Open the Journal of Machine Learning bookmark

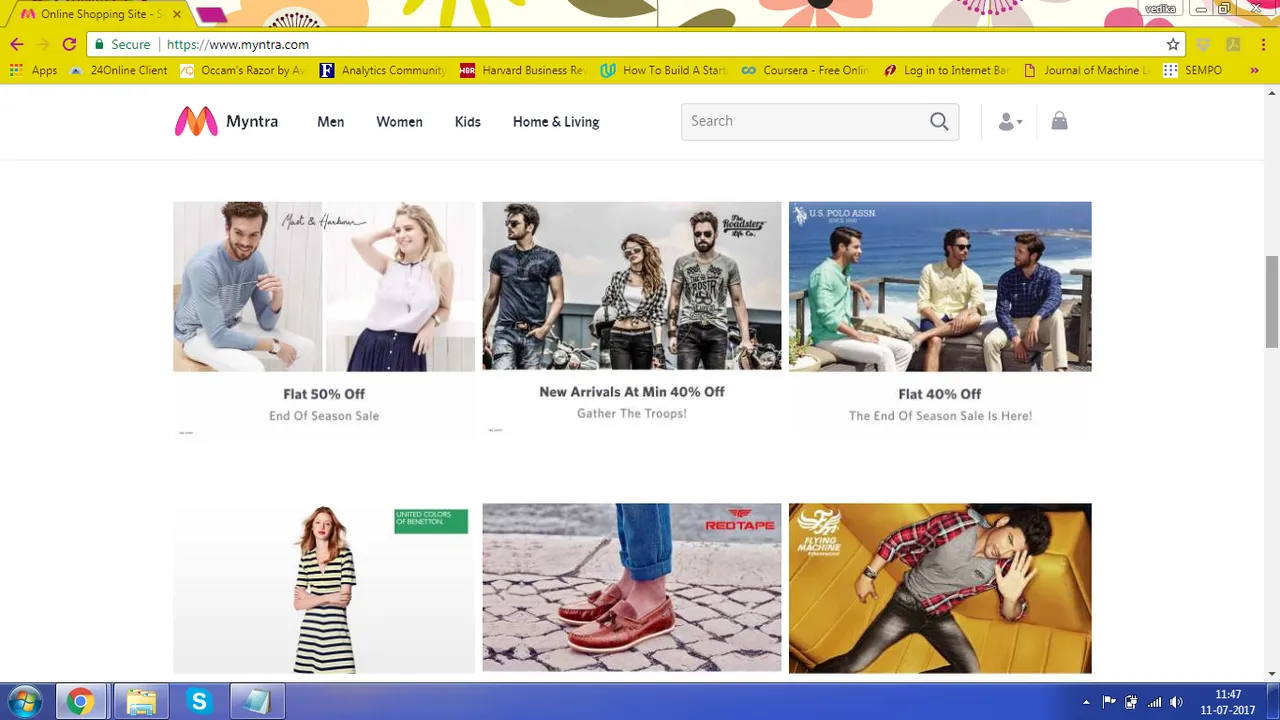1086,70
